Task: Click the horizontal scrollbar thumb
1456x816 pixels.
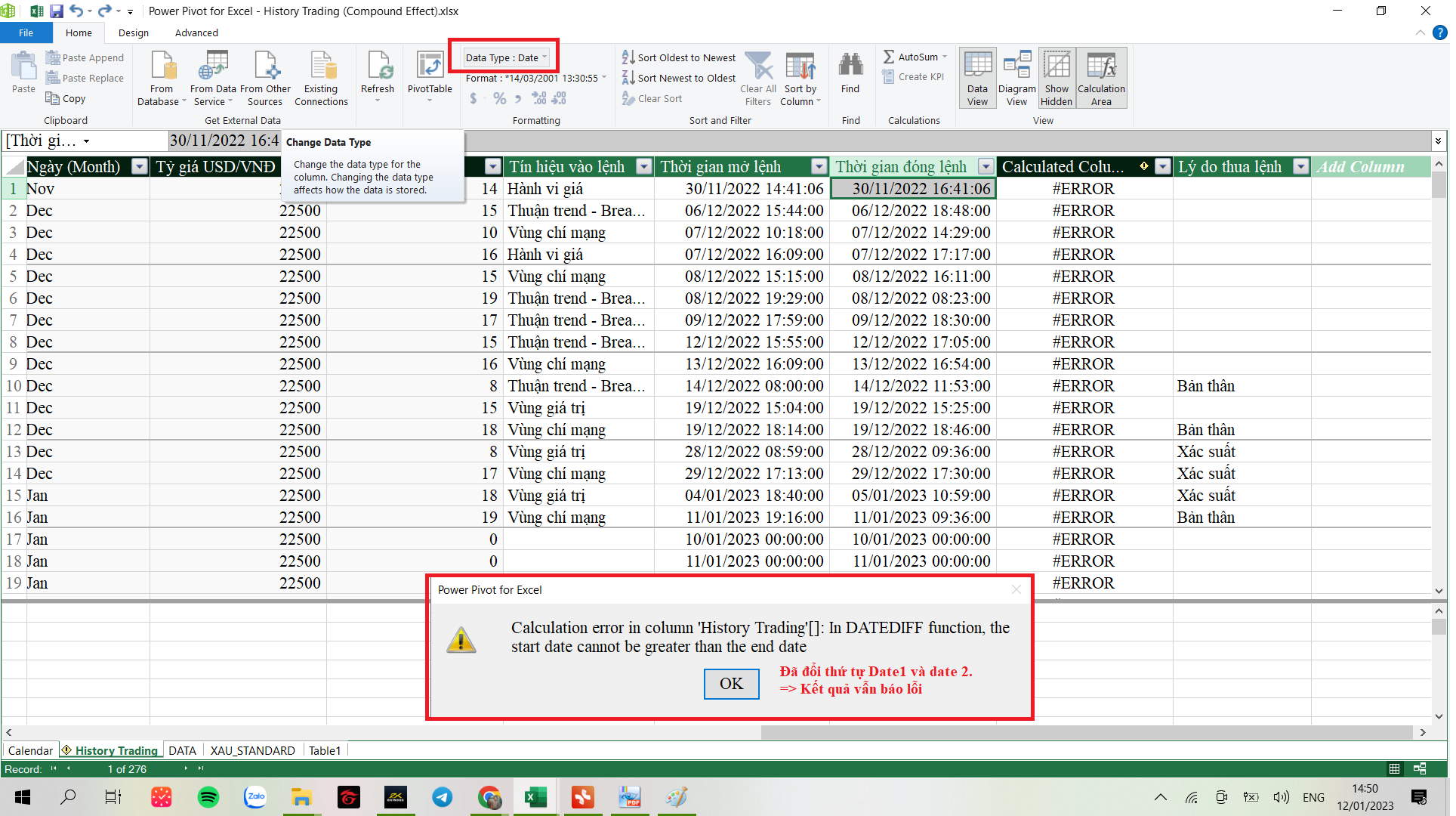Action: [x=1086, y=732]
